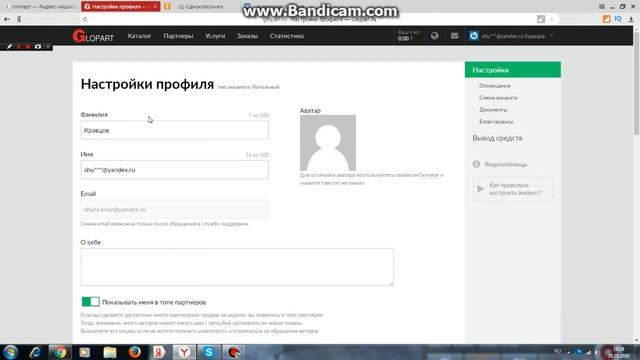Open the messages envelope icon
Viewport: 640px width, 360px height.
[x=454, y=36]
